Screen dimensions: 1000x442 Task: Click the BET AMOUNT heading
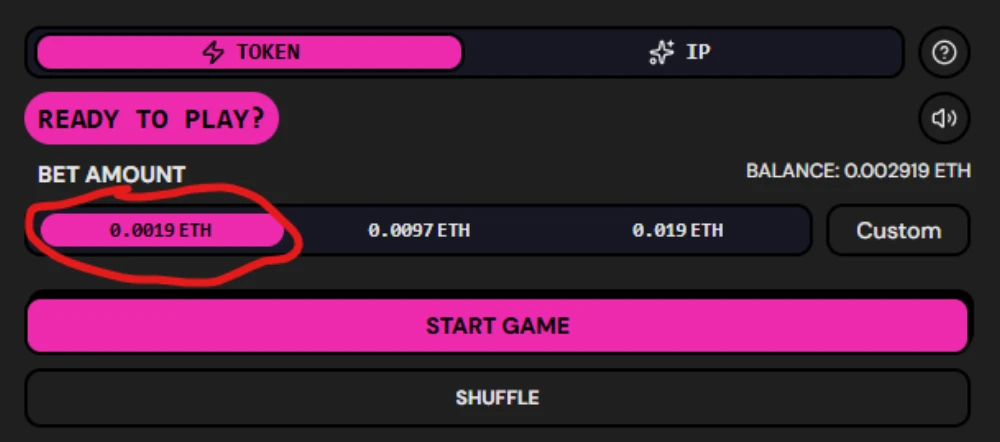tap(111, 174)
